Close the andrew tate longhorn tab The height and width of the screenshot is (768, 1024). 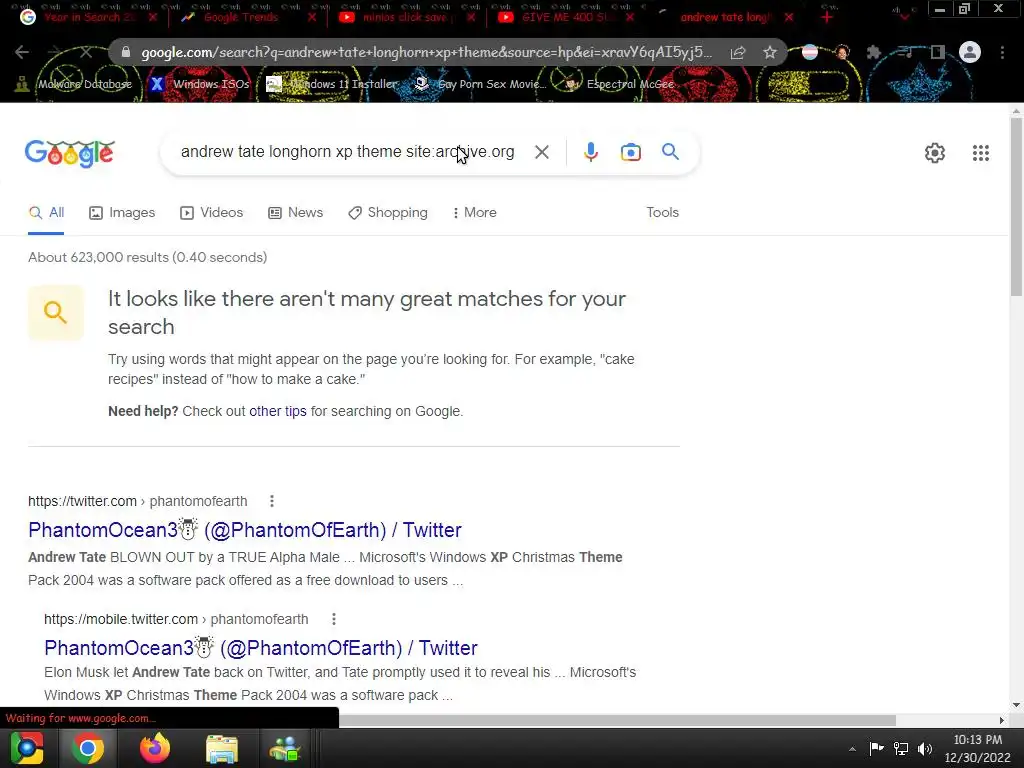(x=789, y=17)
